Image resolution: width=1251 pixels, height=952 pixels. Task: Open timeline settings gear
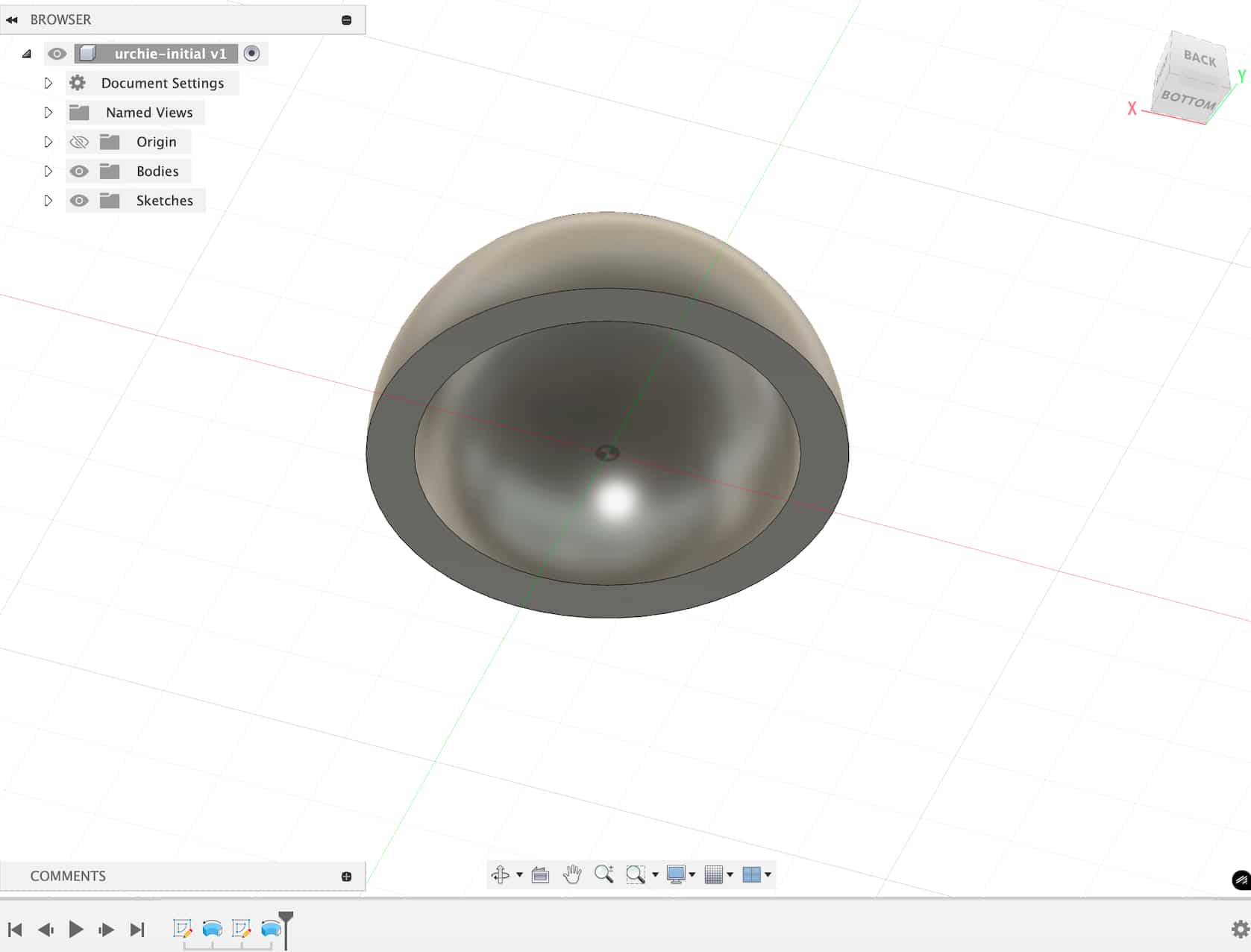pyautogui.click(x=1241, y=930)
